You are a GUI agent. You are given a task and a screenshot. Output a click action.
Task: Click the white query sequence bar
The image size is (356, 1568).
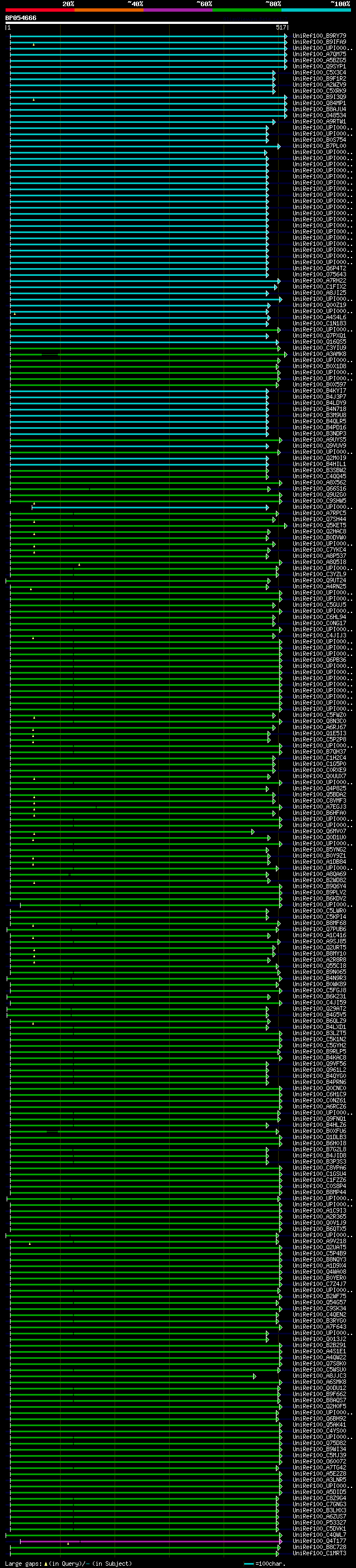[147, 22]
